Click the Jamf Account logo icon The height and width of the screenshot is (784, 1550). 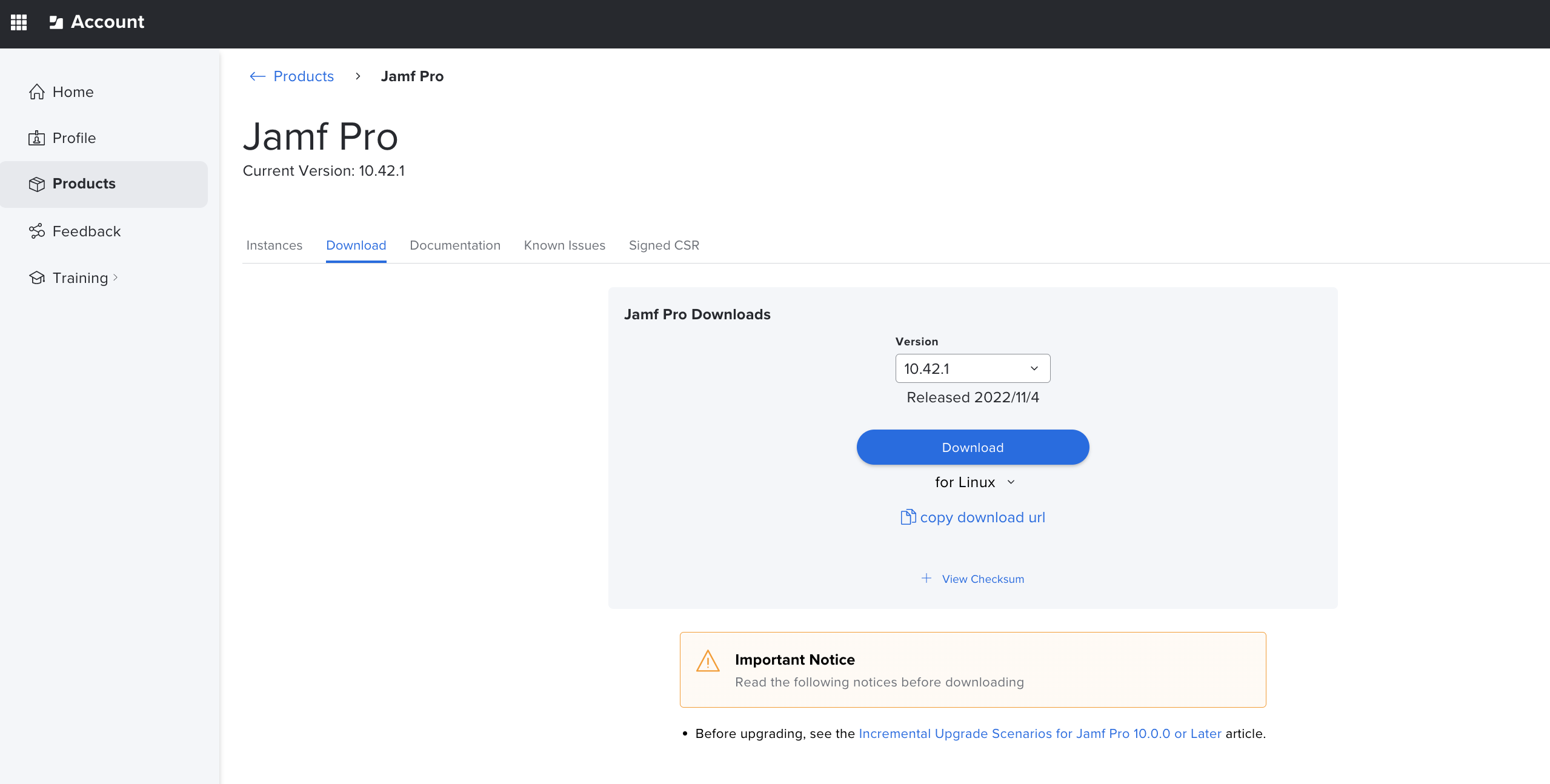pyautogui.click(x=56, y=22)
